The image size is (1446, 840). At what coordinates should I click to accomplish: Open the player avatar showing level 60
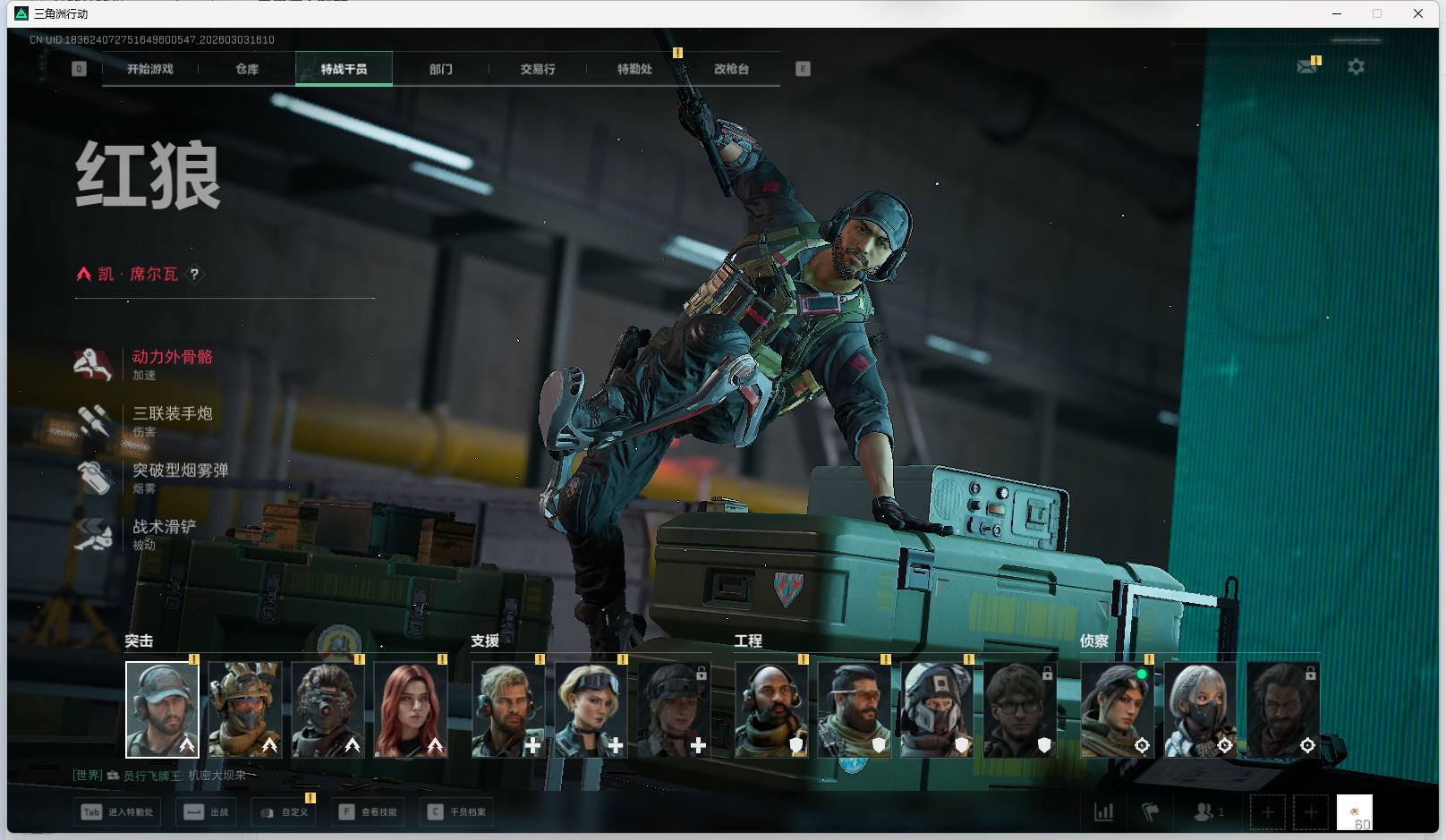pyautogui.click(x=1355, y=812)
